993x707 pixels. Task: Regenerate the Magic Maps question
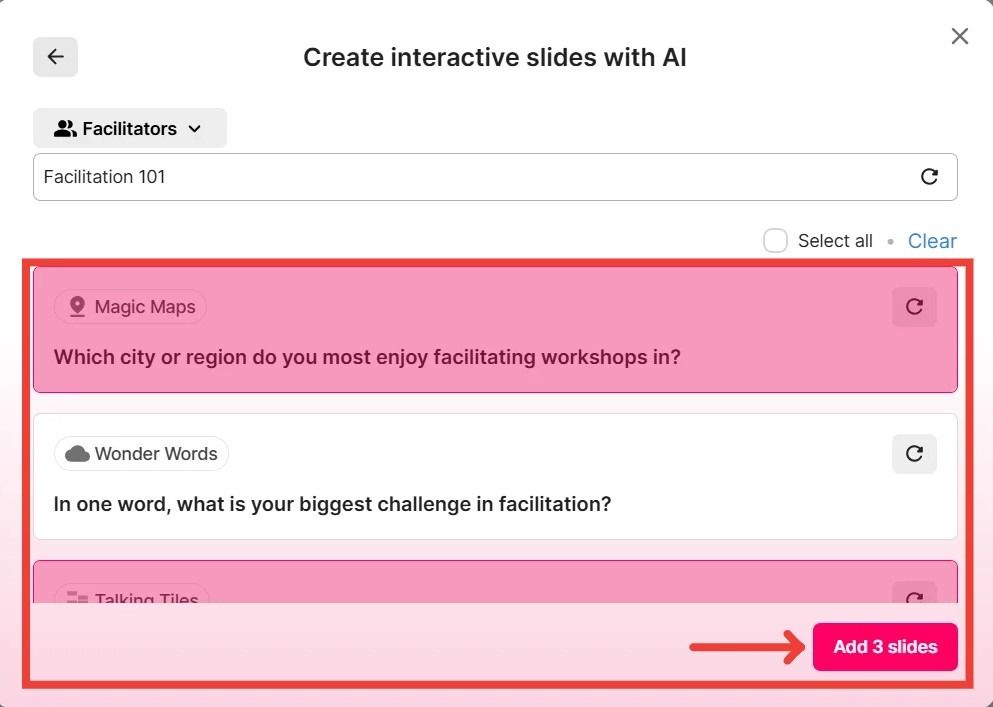coord(914,307)
